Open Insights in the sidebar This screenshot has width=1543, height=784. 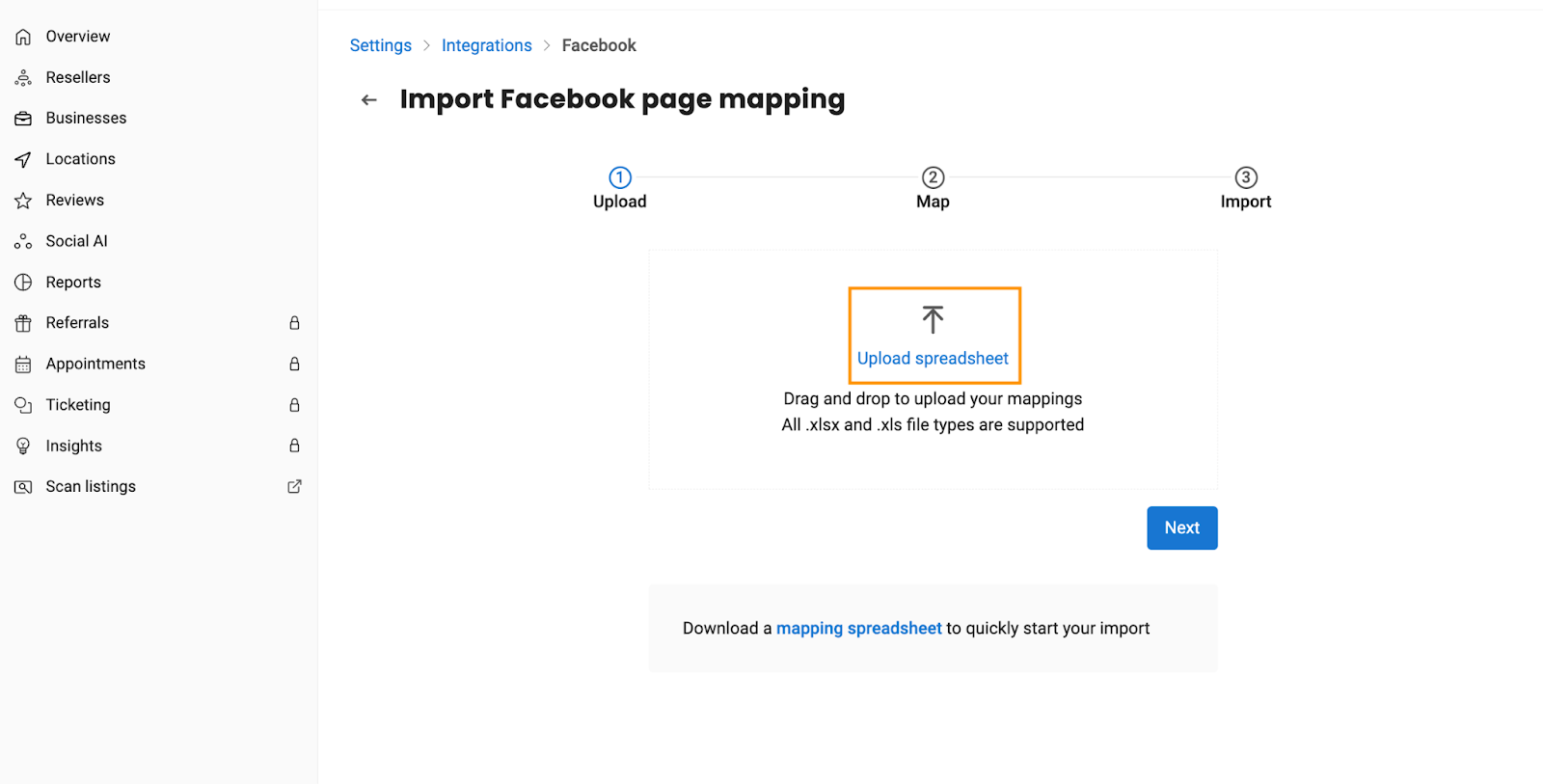click(74, 446)
